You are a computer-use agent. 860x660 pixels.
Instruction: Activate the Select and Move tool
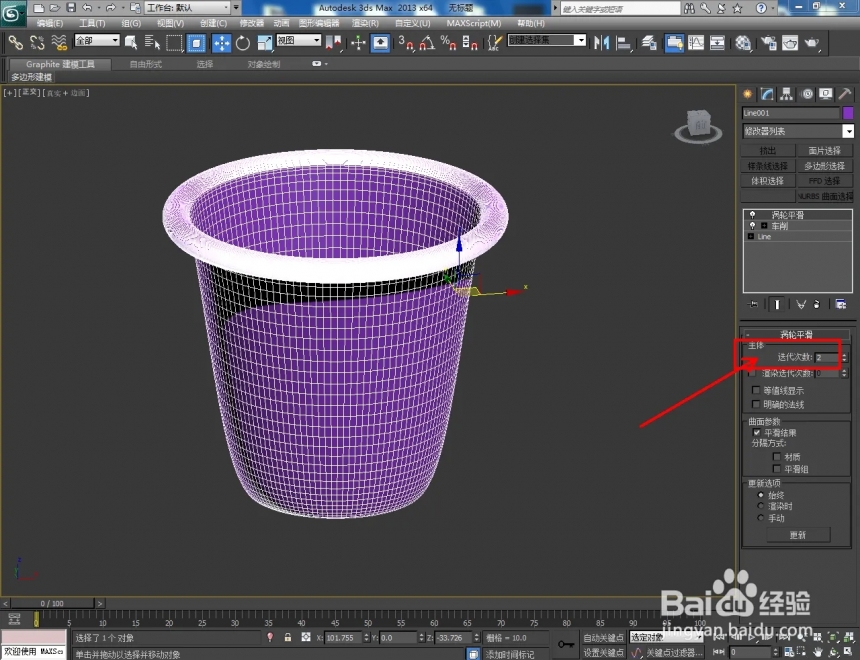click(222, 43)
